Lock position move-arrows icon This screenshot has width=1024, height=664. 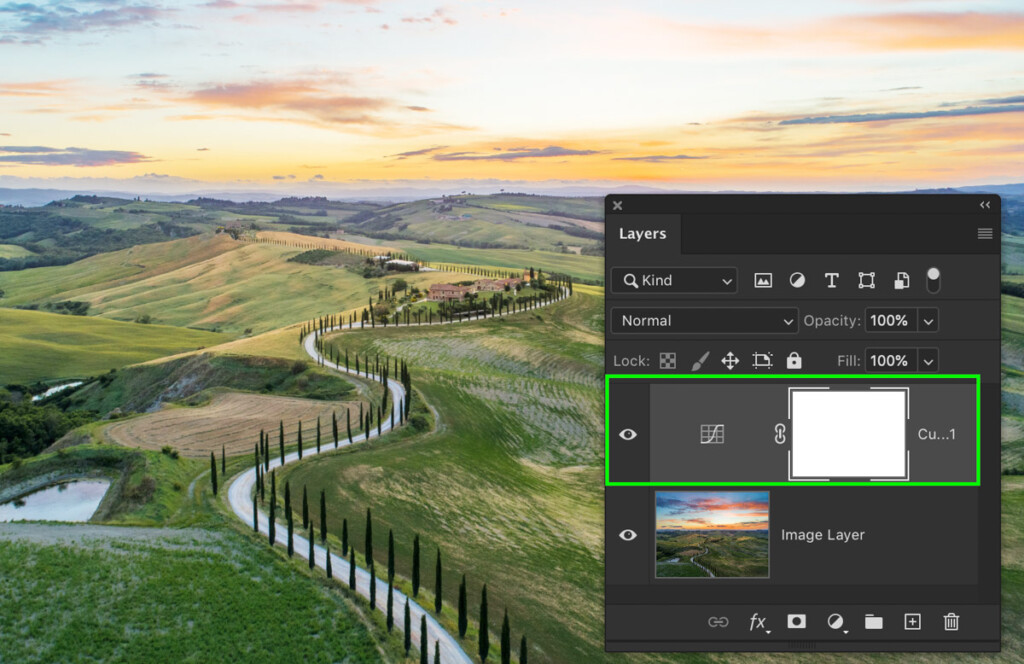pos(730,360)
